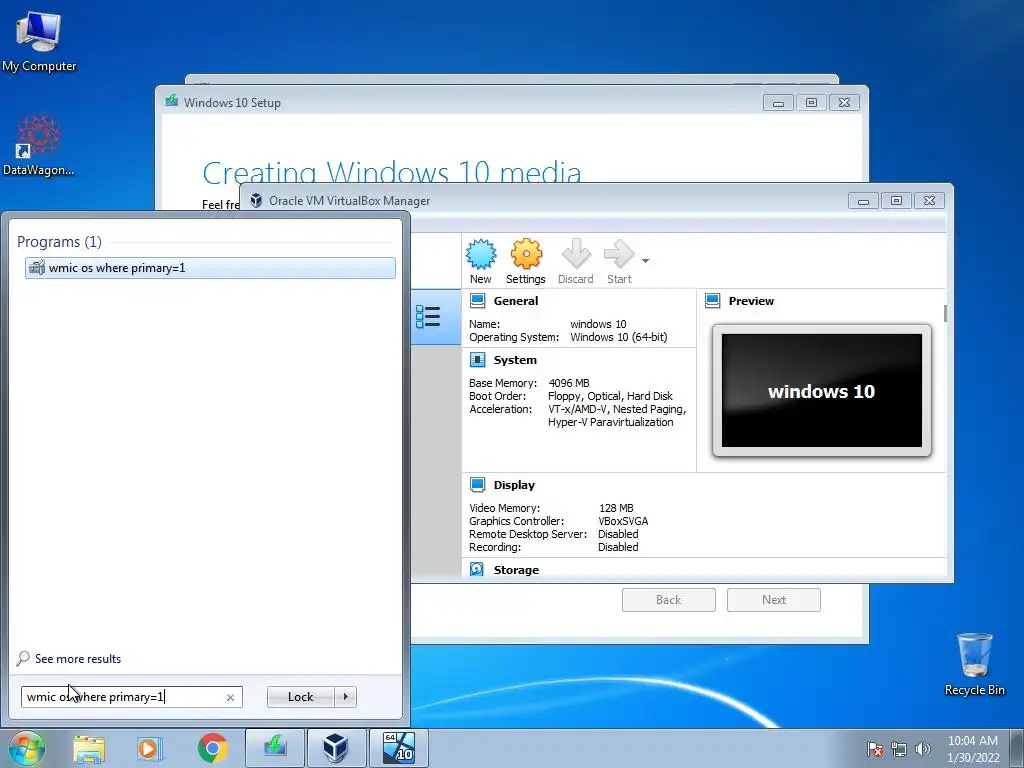Click the magnifier icon beside See more results

[23, 658]
